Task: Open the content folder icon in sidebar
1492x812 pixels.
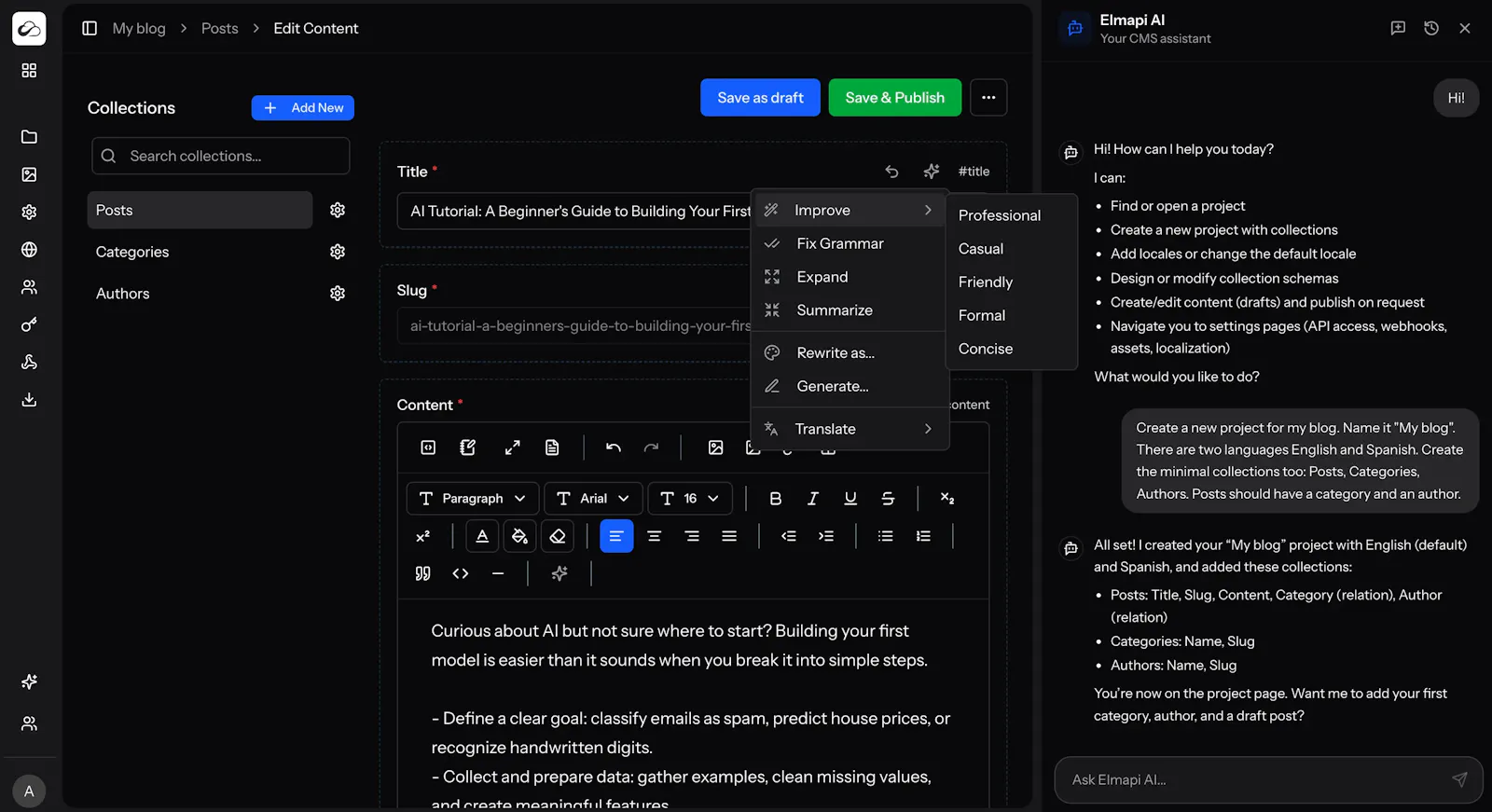Action: (x=29, y=137)
